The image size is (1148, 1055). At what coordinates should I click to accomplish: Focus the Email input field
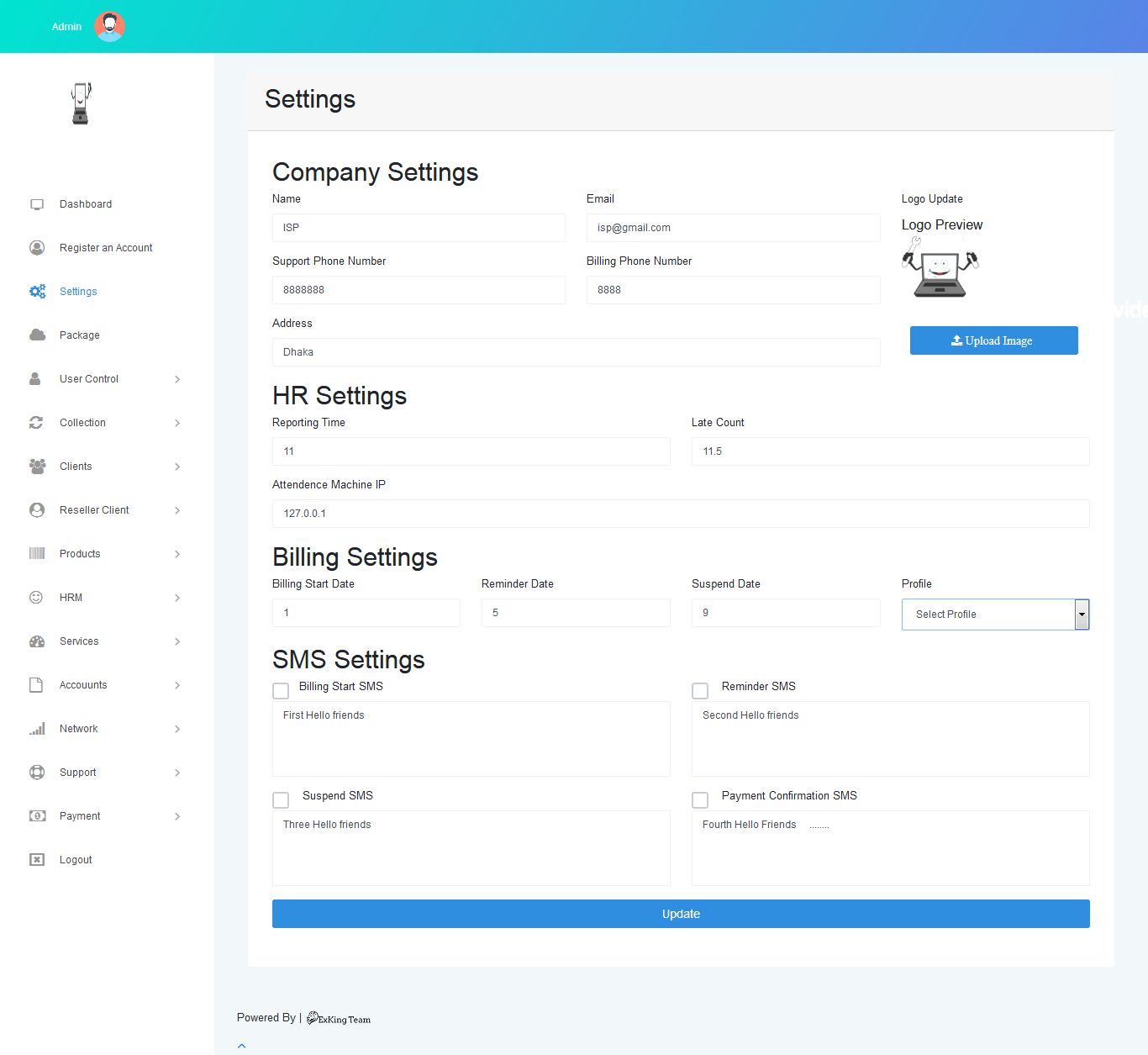[x=734, y=228]
